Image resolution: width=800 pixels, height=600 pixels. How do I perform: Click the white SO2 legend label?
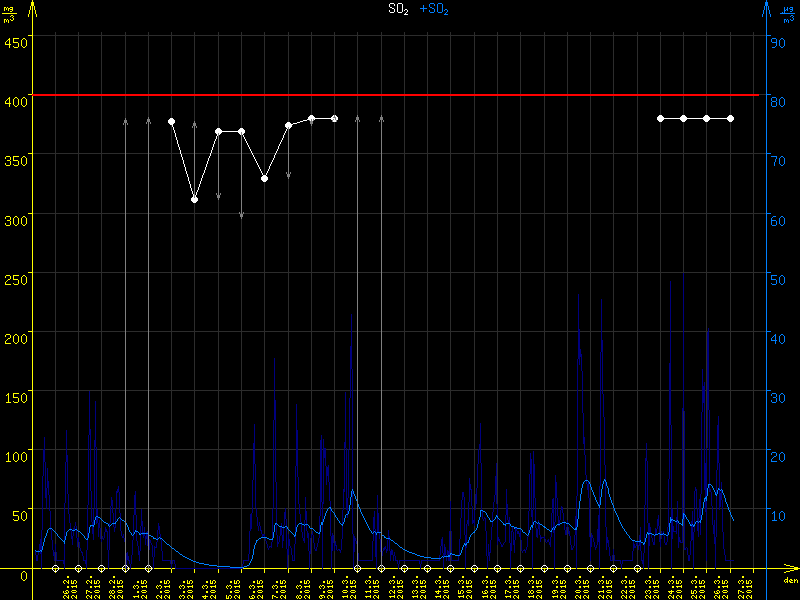pos(398,9)
